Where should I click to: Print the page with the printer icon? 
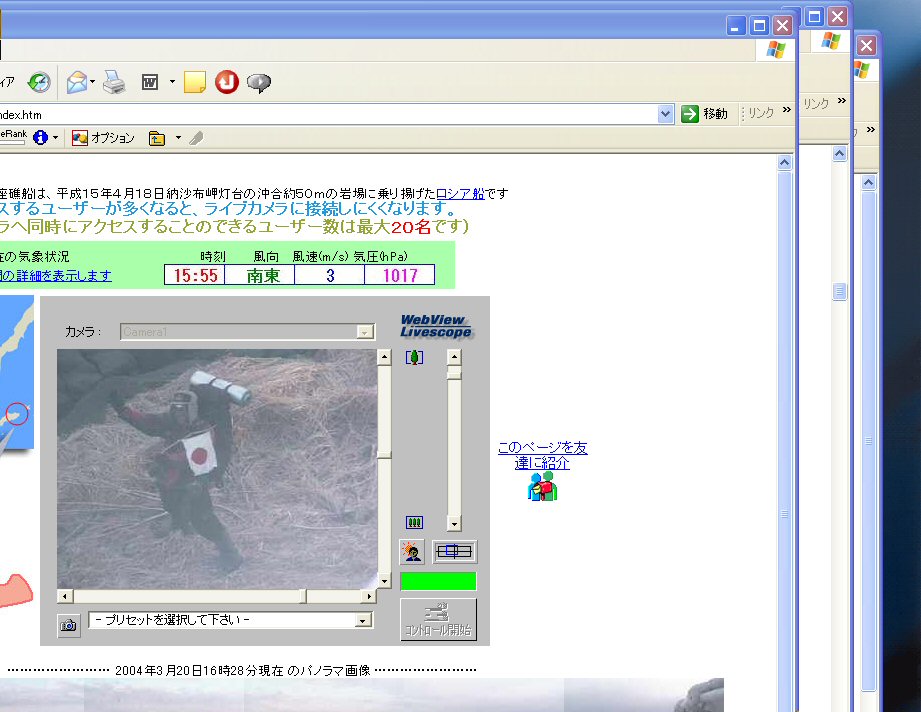(x=114, y=83)
